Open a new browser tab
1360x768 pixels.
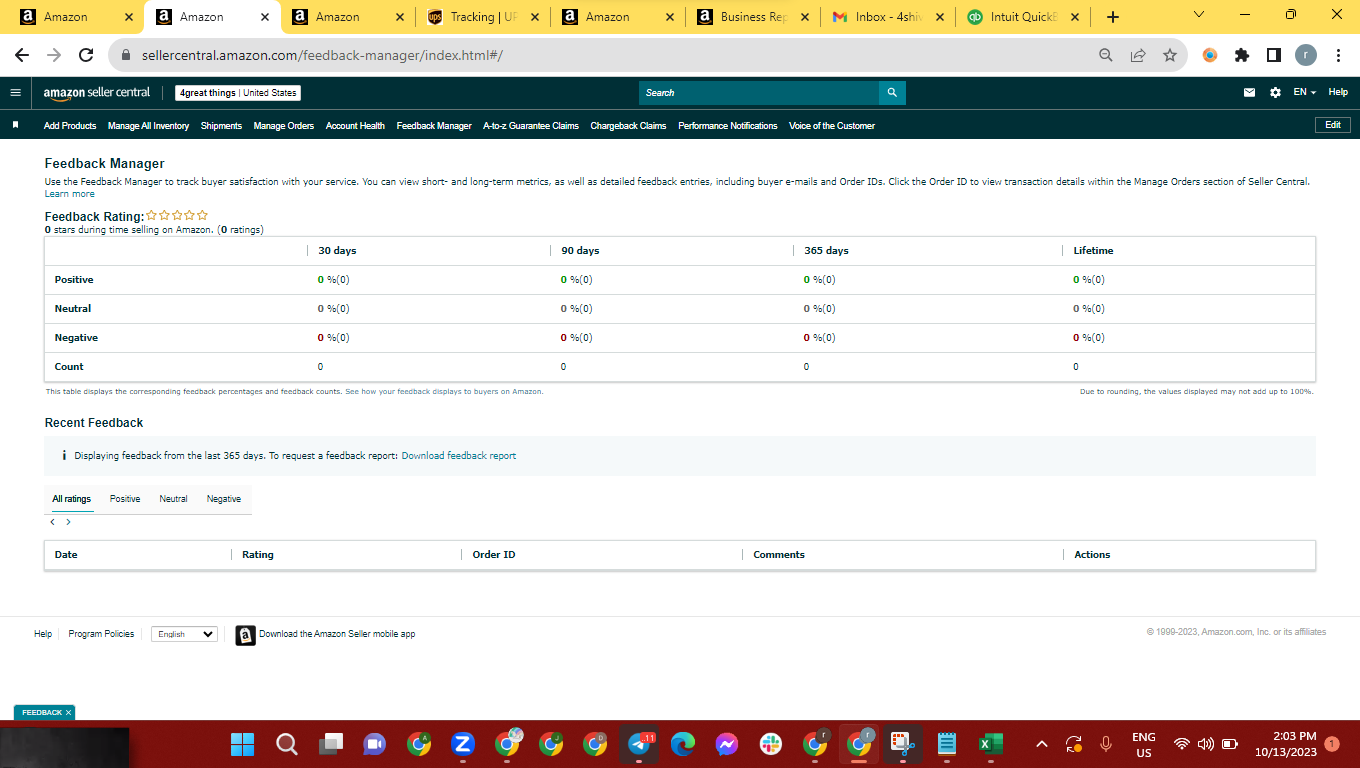1113,17
